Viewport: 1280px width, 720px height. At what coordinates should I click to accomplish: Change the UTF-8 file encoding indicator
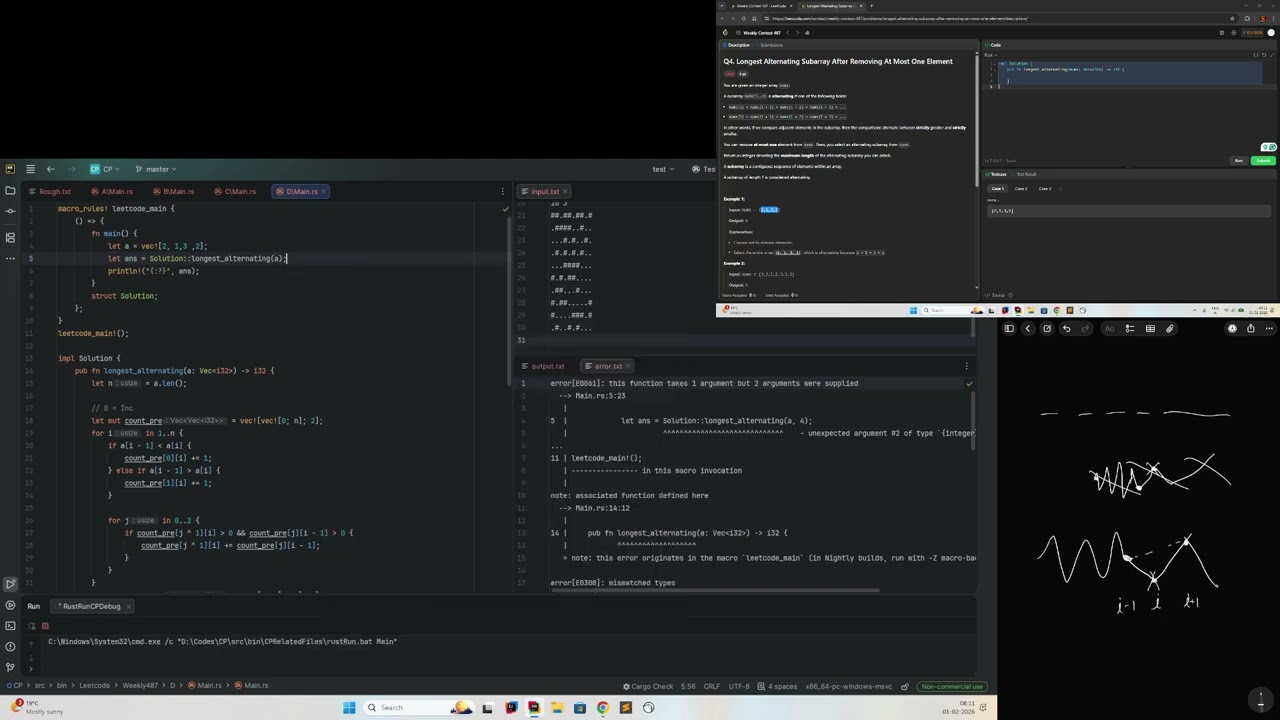739,687
